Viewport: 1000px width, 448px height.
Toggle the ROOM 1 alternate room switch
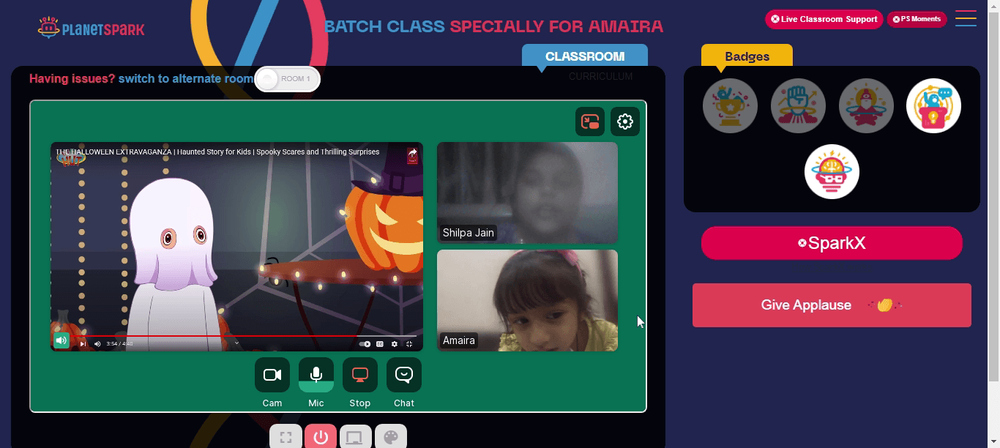point(287,79)
